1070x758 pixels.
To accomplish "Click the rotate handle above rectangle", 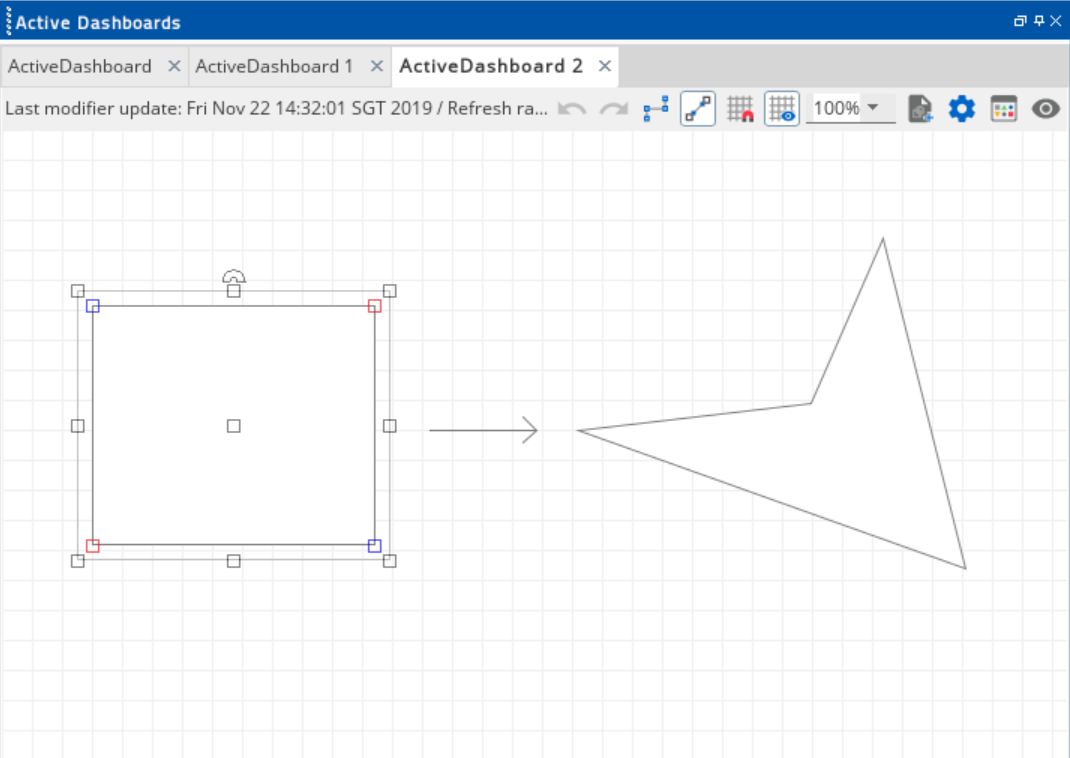I will (233, 276).
